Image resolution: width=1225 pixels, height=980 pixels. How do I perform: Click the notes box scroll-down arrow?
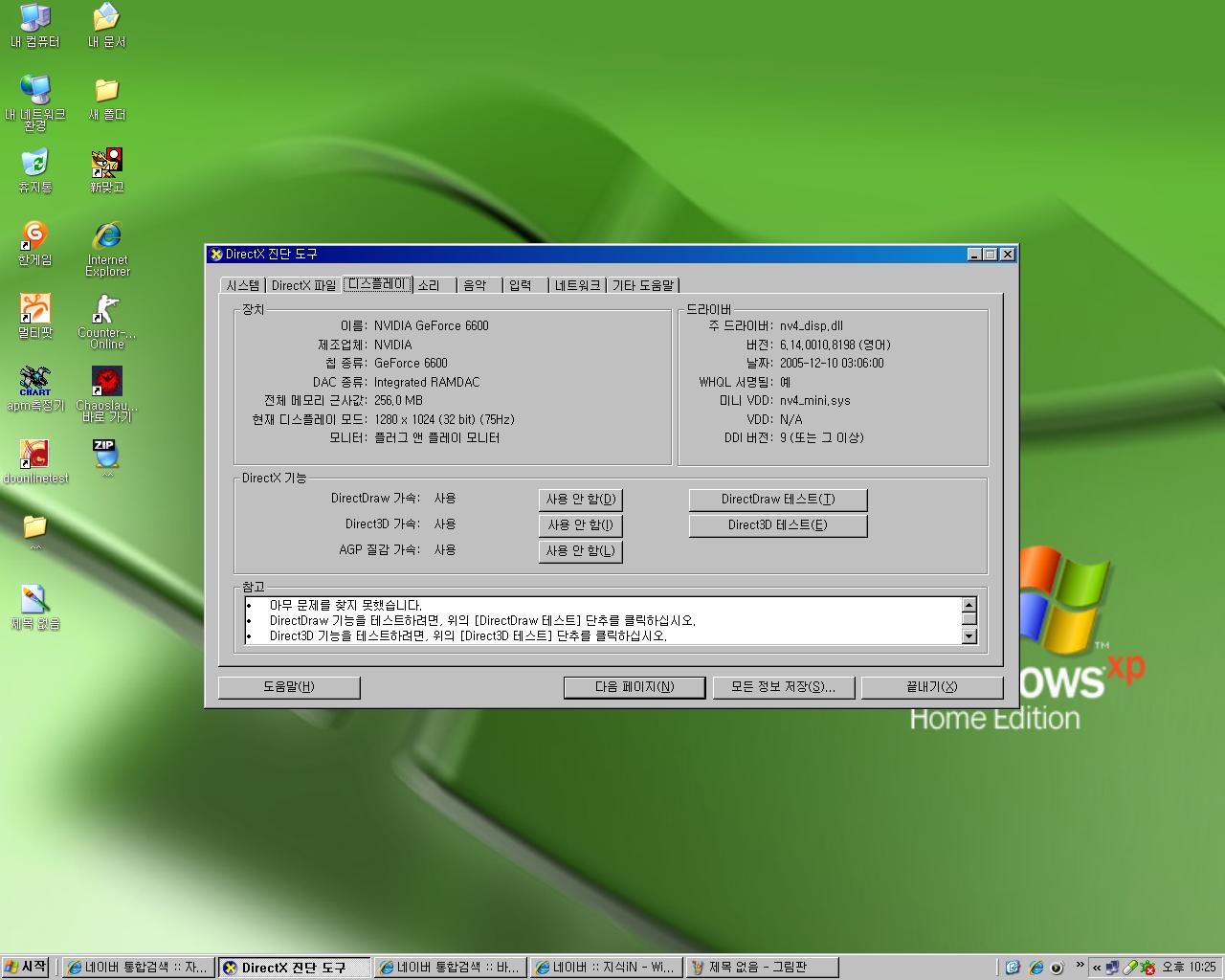(x=969, y=636)
